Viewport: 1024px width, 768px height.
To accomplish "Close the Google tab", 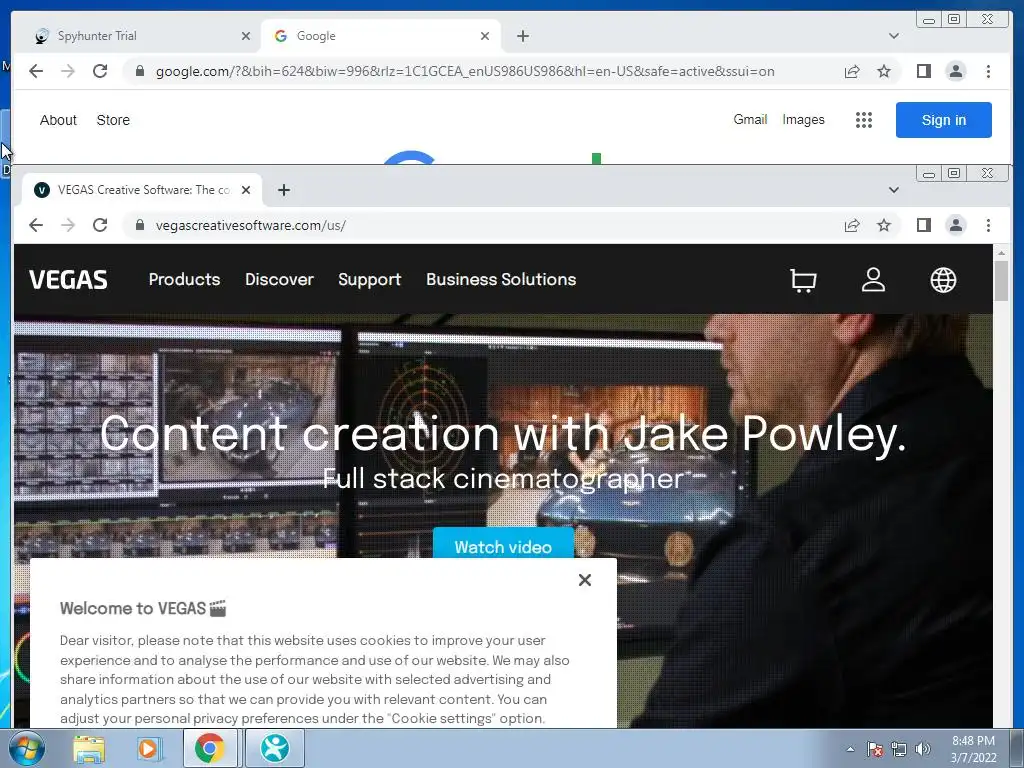I will (485, 36).
